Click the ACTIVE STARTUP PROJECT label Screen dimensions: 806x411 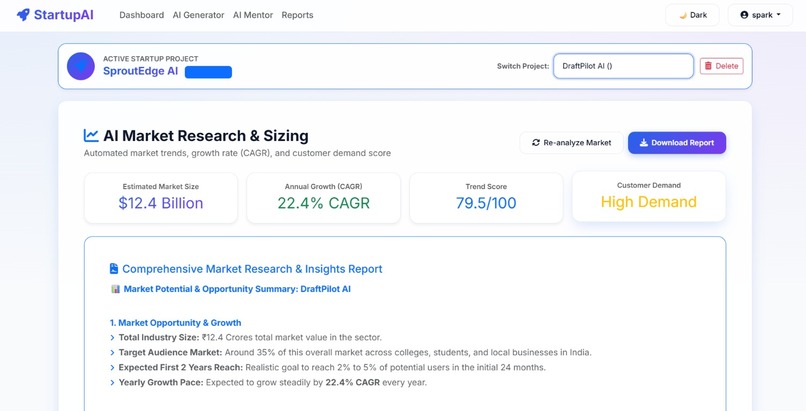(151, 59)
